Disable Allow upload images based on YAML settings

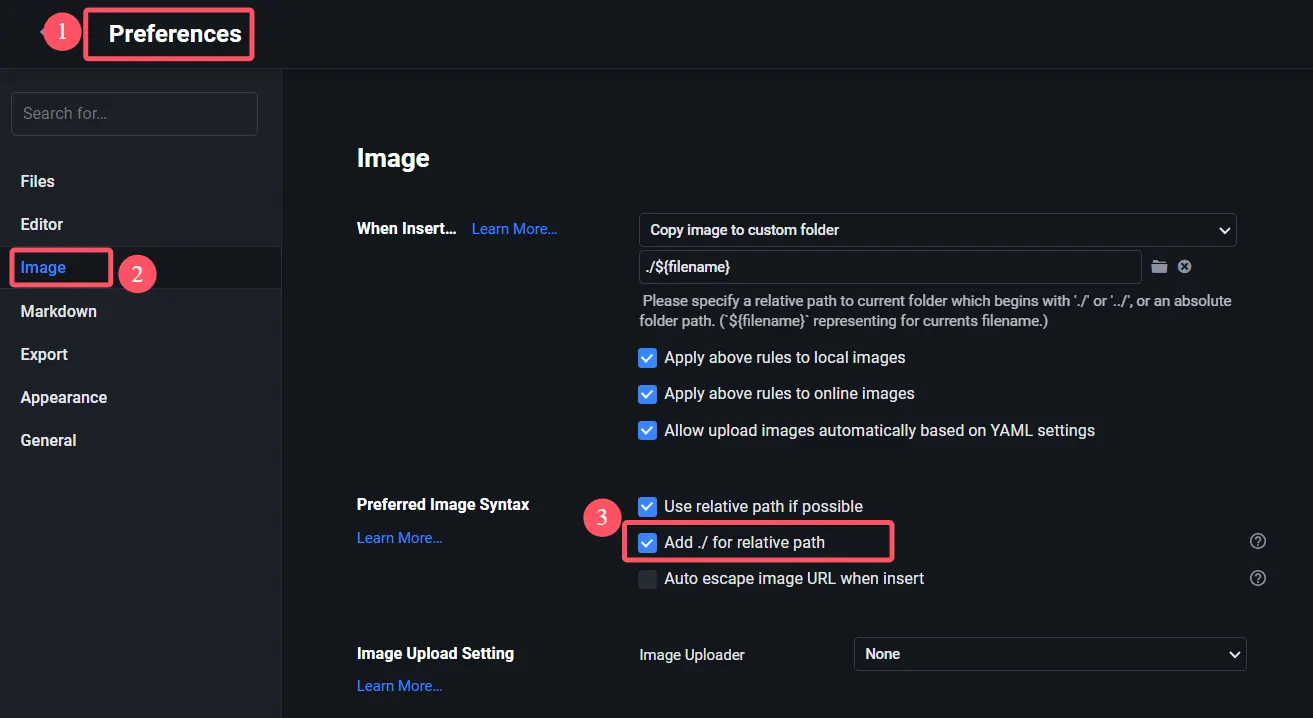point(648,431)
